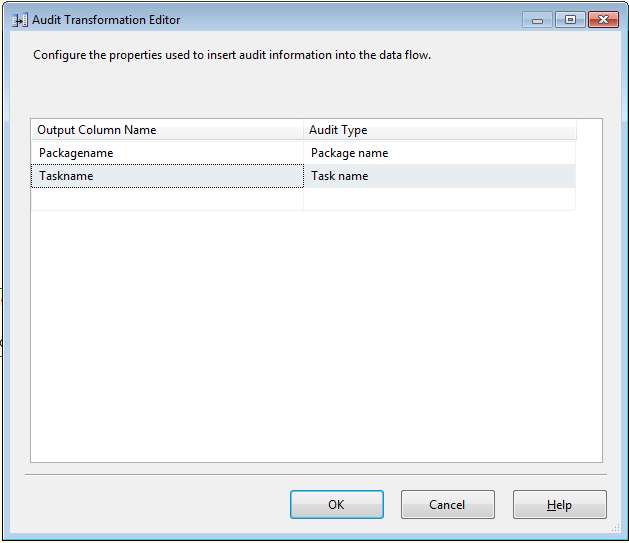
Task: Maximize the Audit Transformation Editor dialog
Action: pyautogui.click(x=569, y=19)
